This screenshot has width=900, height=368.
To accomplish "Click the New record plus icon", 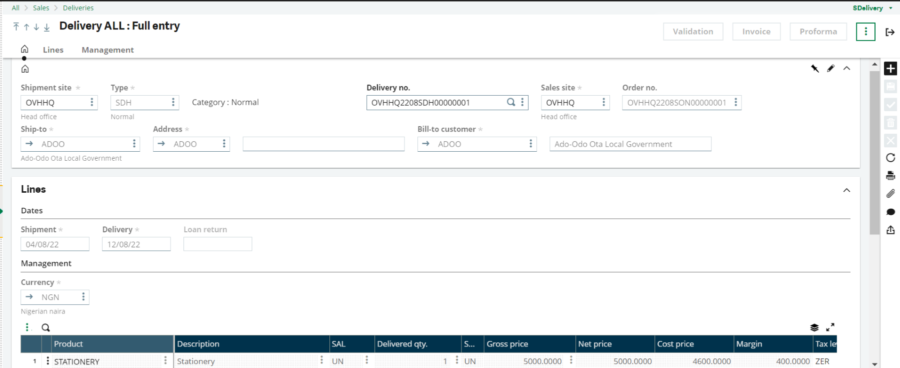I will pyautogui.click(x=890, y=69).
